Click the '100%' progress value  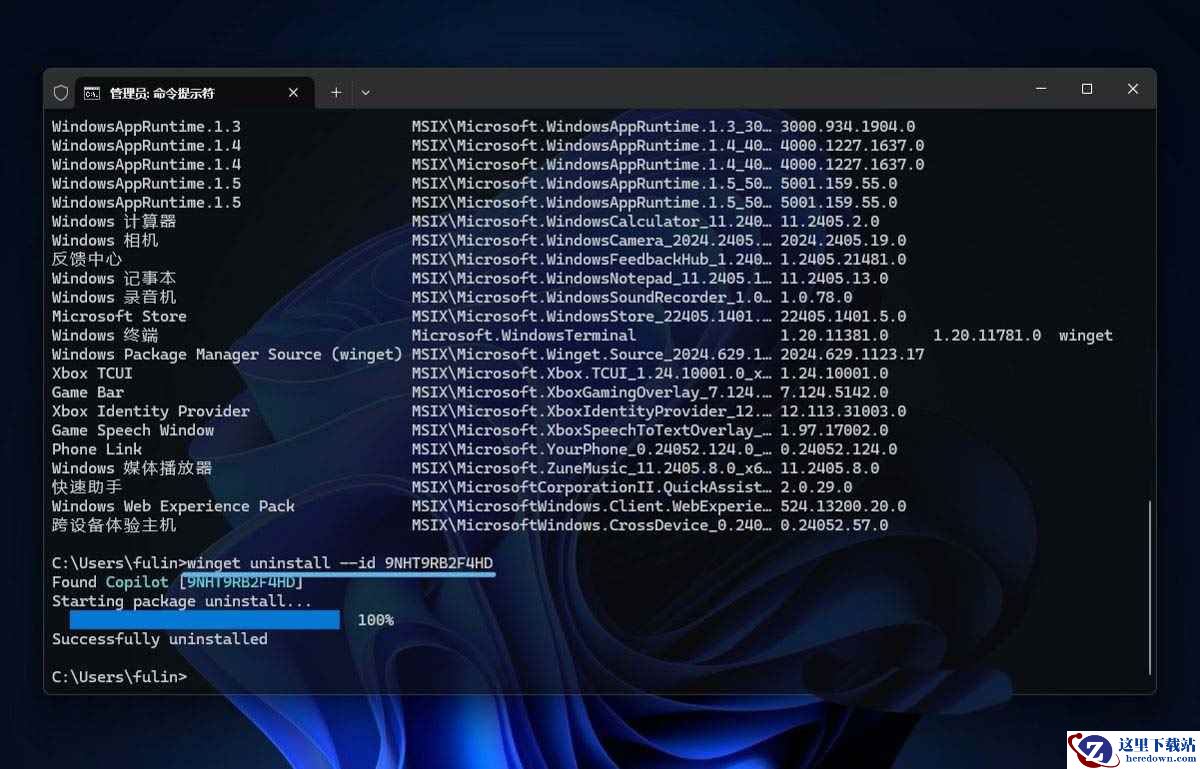coord(375,620)
